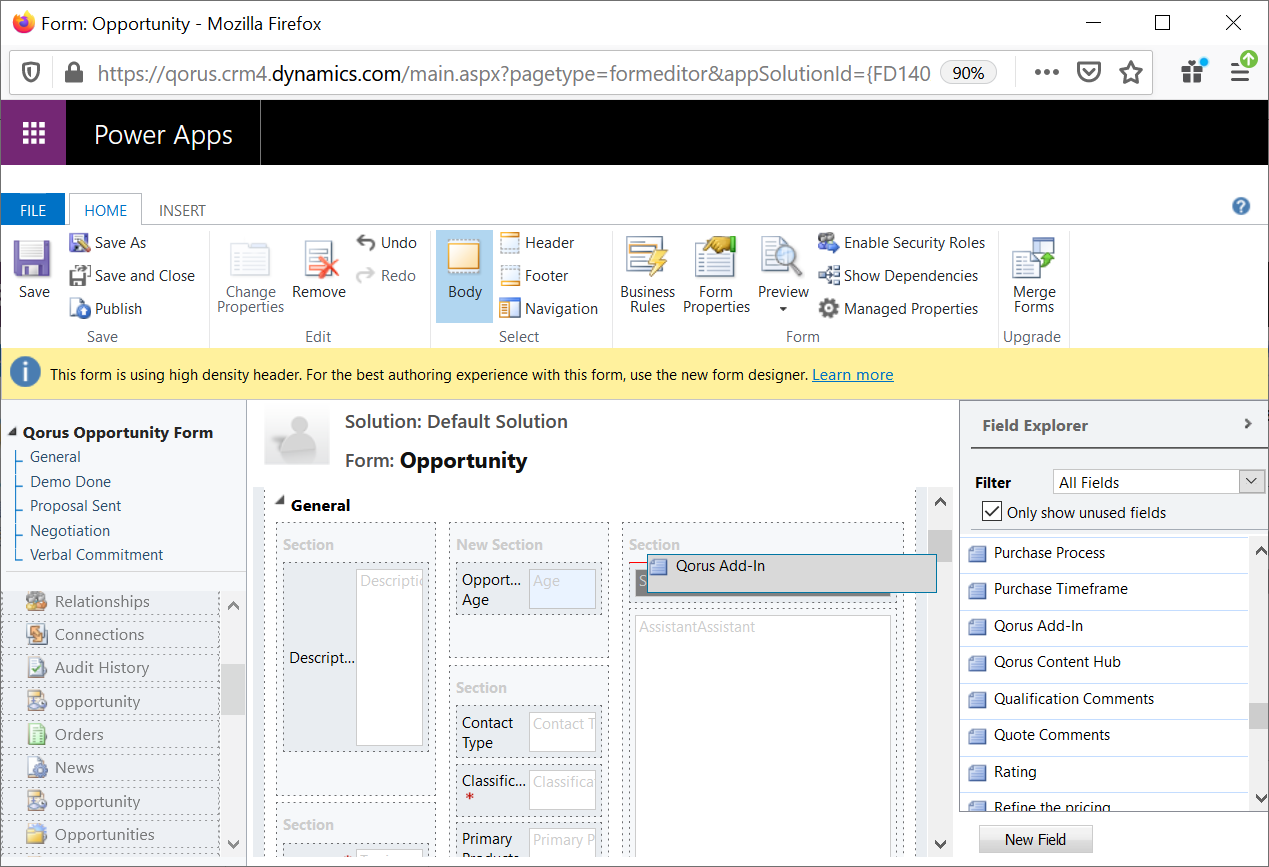Screen dimensions: 1269x867
Task: Open Business Rules from the ribbon
Action: pos(647,257)
